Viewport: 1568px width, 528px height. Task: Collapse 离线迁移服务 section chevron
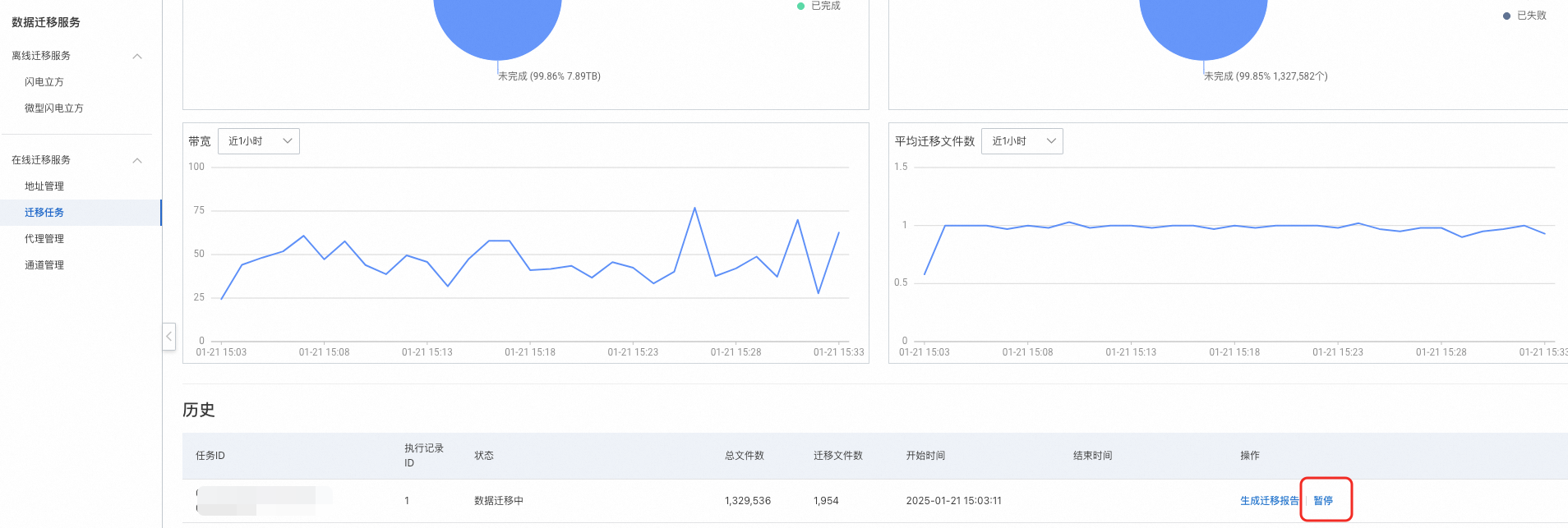137,56
